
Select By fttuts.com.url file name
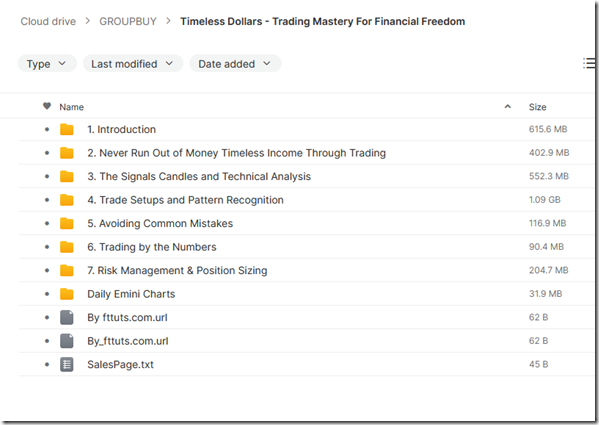[127, 317]
